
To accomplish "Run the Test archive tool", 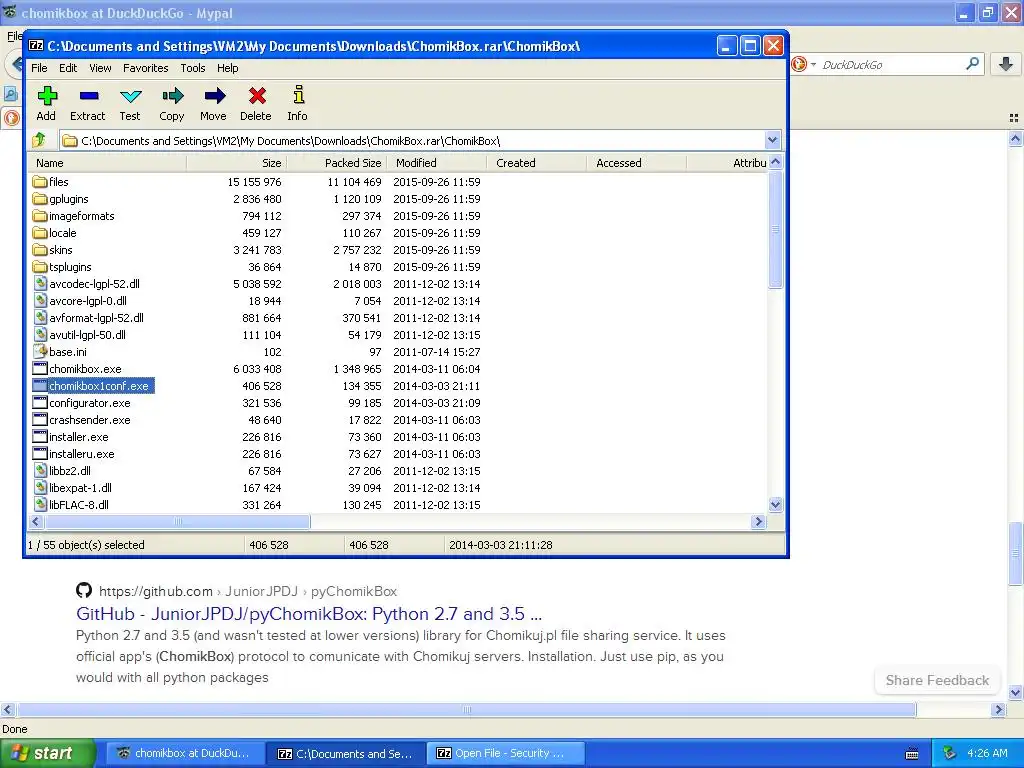I will point(131,97).
